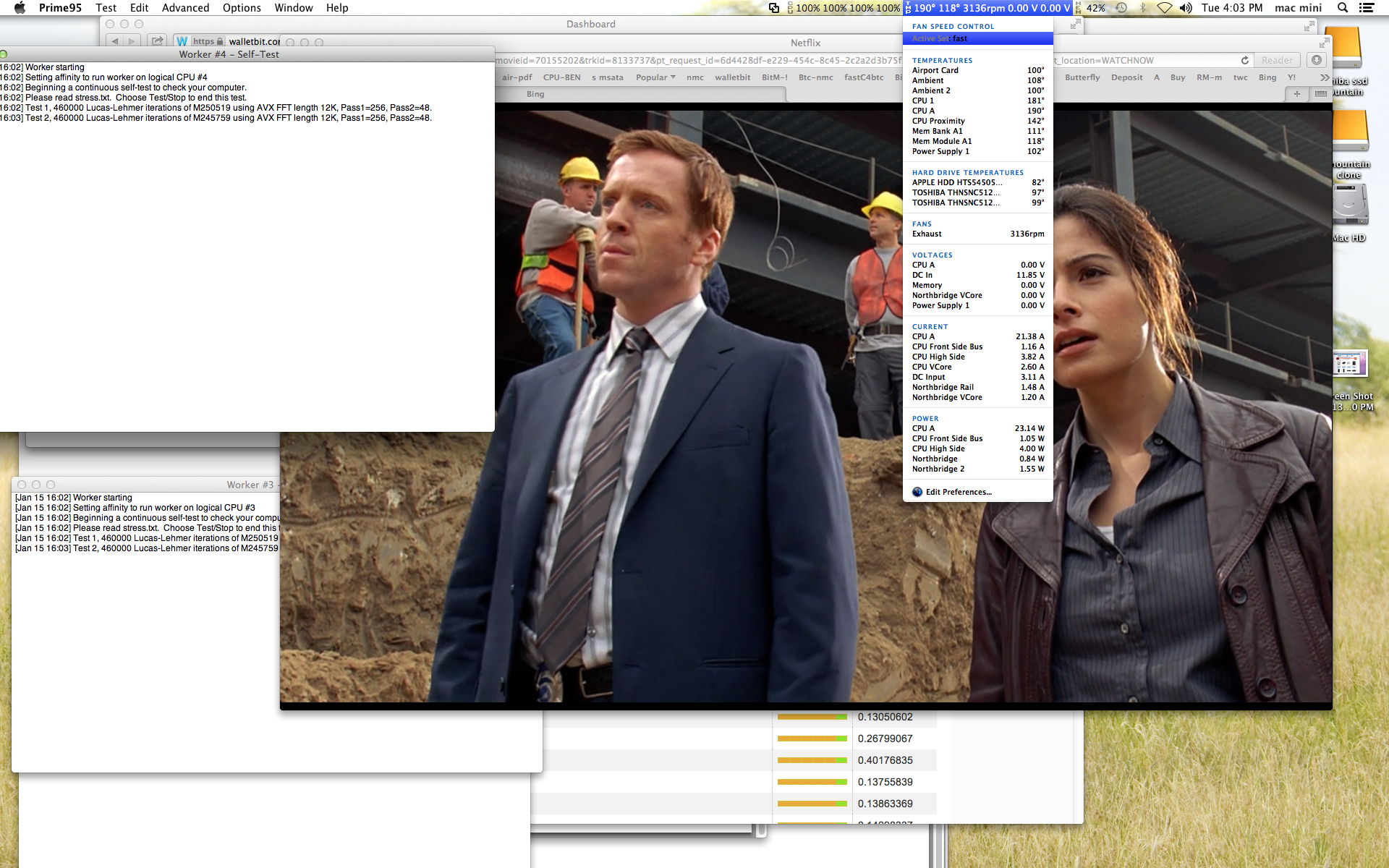The image size is (1389, 868).
Task: Click Edit Preferences in the sensor menu
Action: [959, 492]
